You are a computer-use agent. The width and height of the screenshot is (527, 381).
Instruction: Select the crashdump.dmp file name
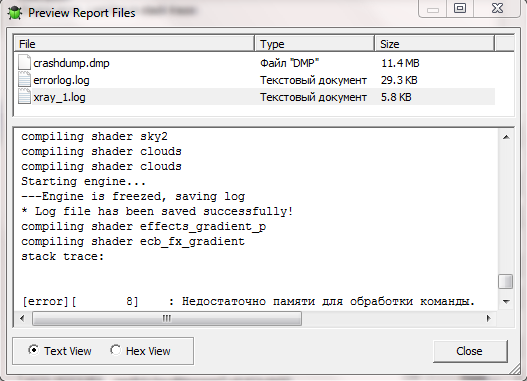(71, 63)
